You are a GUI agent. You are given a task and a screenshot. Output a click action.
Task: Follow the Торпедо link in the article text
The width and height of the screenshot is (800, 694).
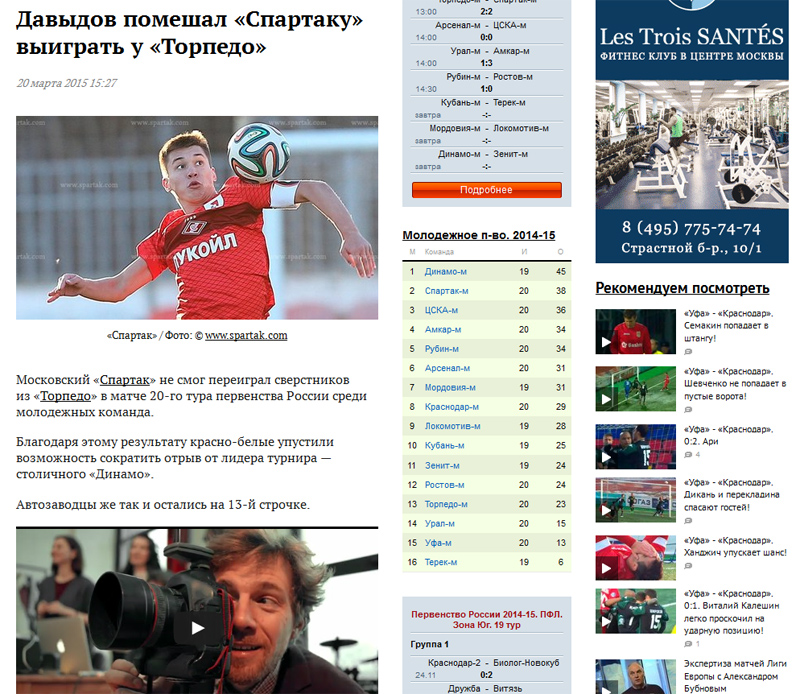[65, 396]
